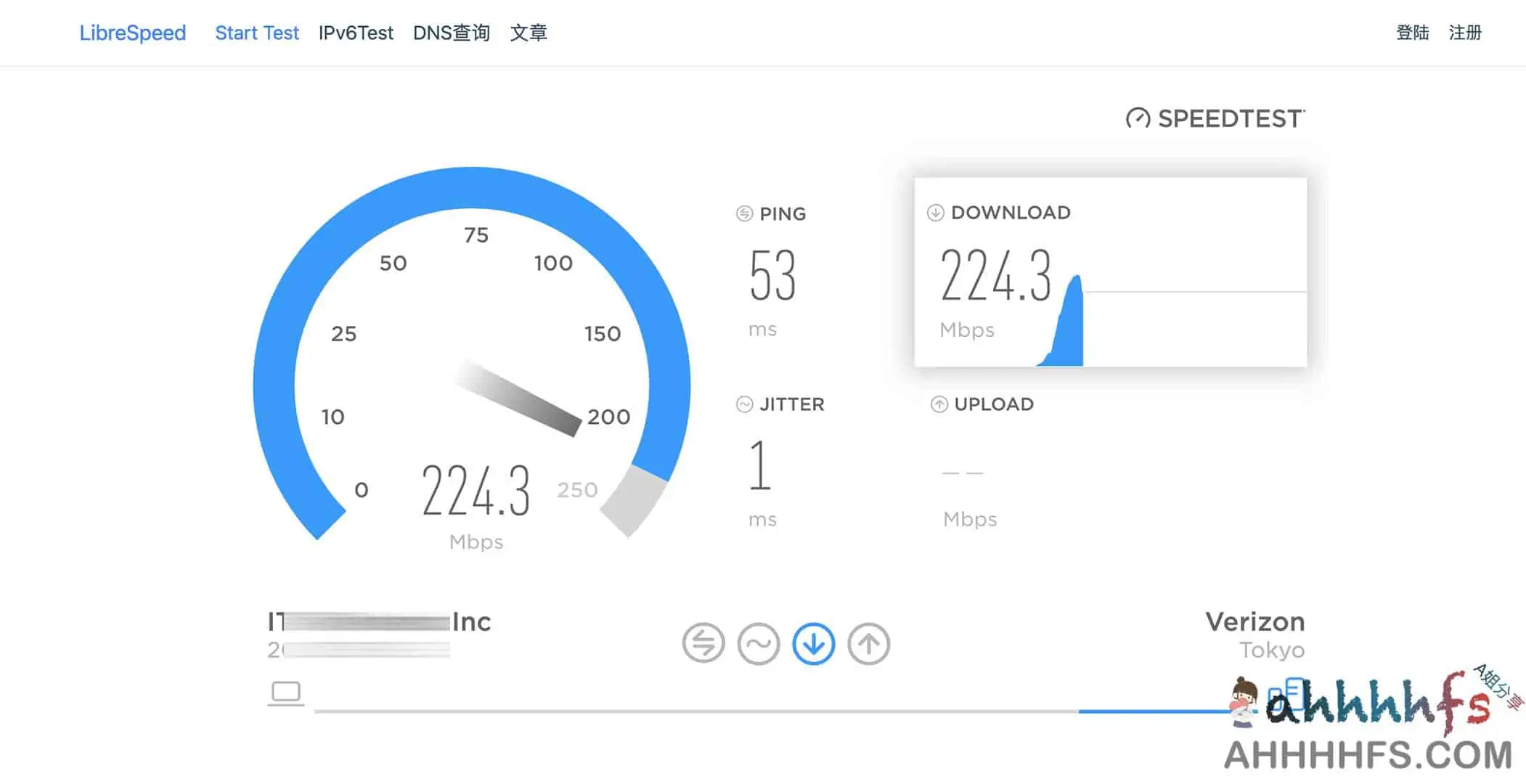
Task: Click the SPEEDTEST gauge logo icon
Action: pos(1137,118)
